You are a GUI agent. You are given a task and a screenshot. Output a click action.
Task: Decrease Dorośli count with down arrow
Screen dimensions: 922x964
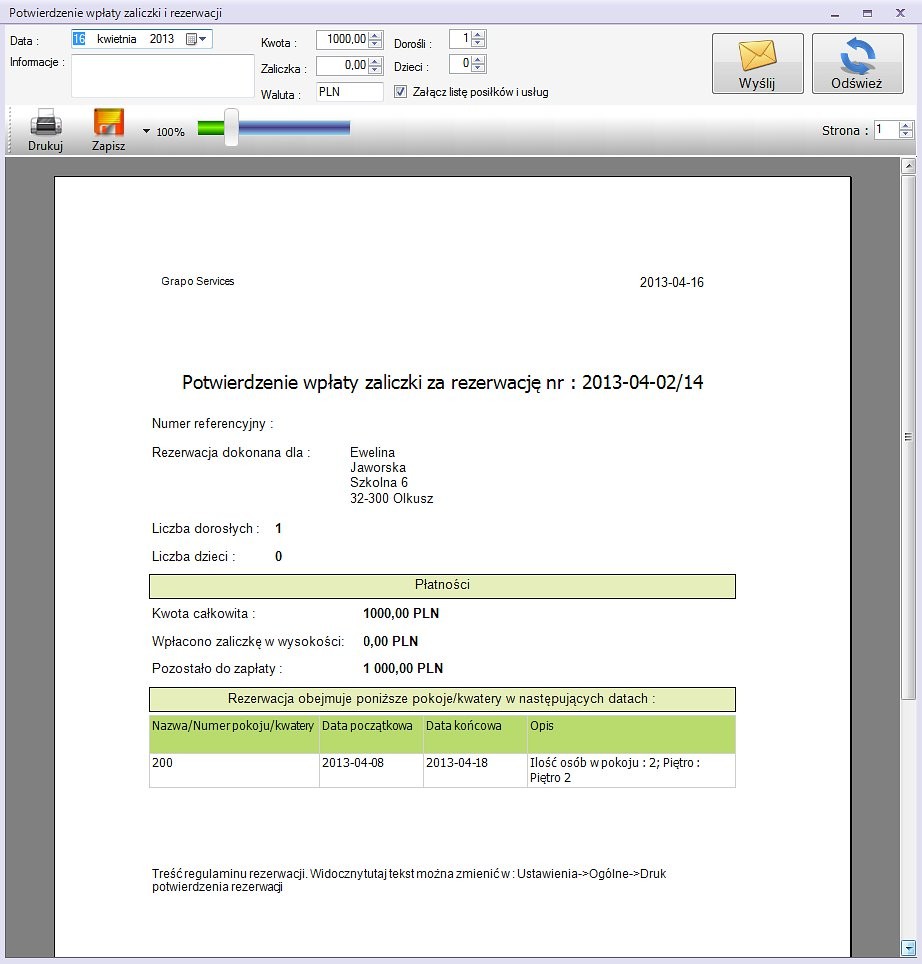[x=478, y=43]
